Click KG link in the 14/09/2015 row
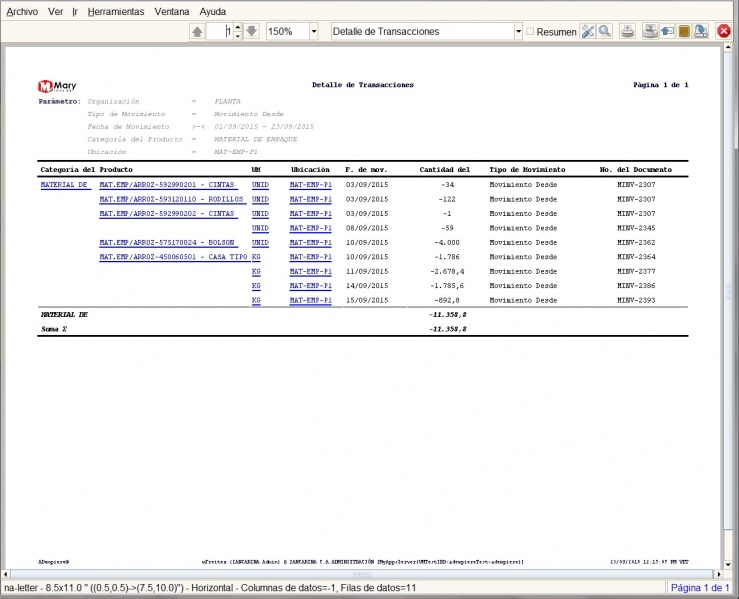Screen dimensions: 739x599 coord(256,286)
